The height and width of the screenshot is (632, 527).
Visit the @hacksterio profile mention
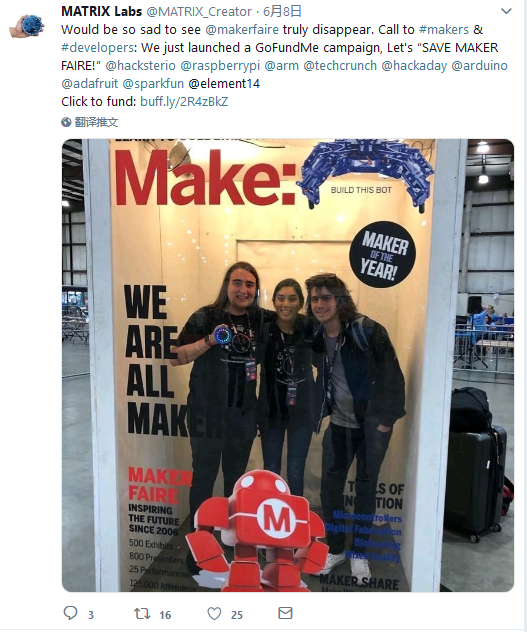[x=140, y=65]
